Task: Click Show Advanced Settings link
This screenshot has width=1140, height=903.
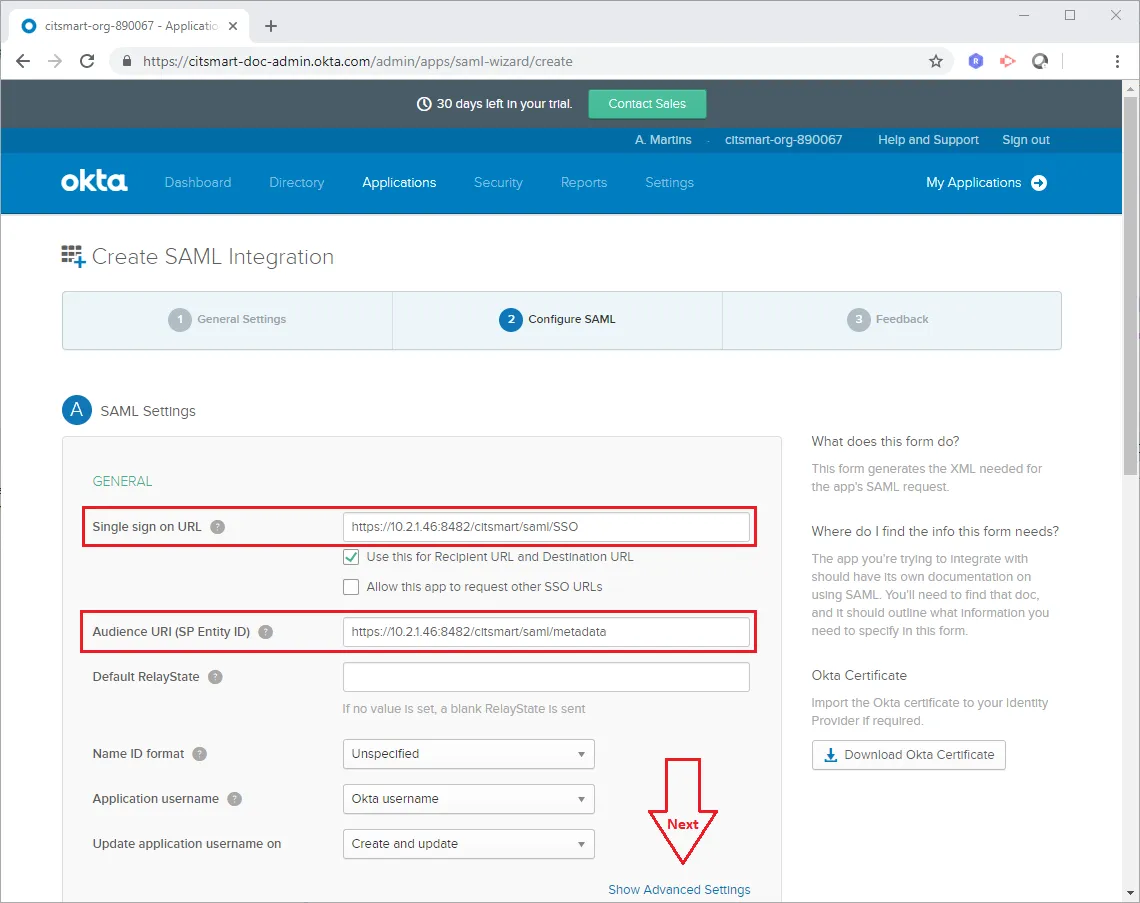Action: coord(679,890)
